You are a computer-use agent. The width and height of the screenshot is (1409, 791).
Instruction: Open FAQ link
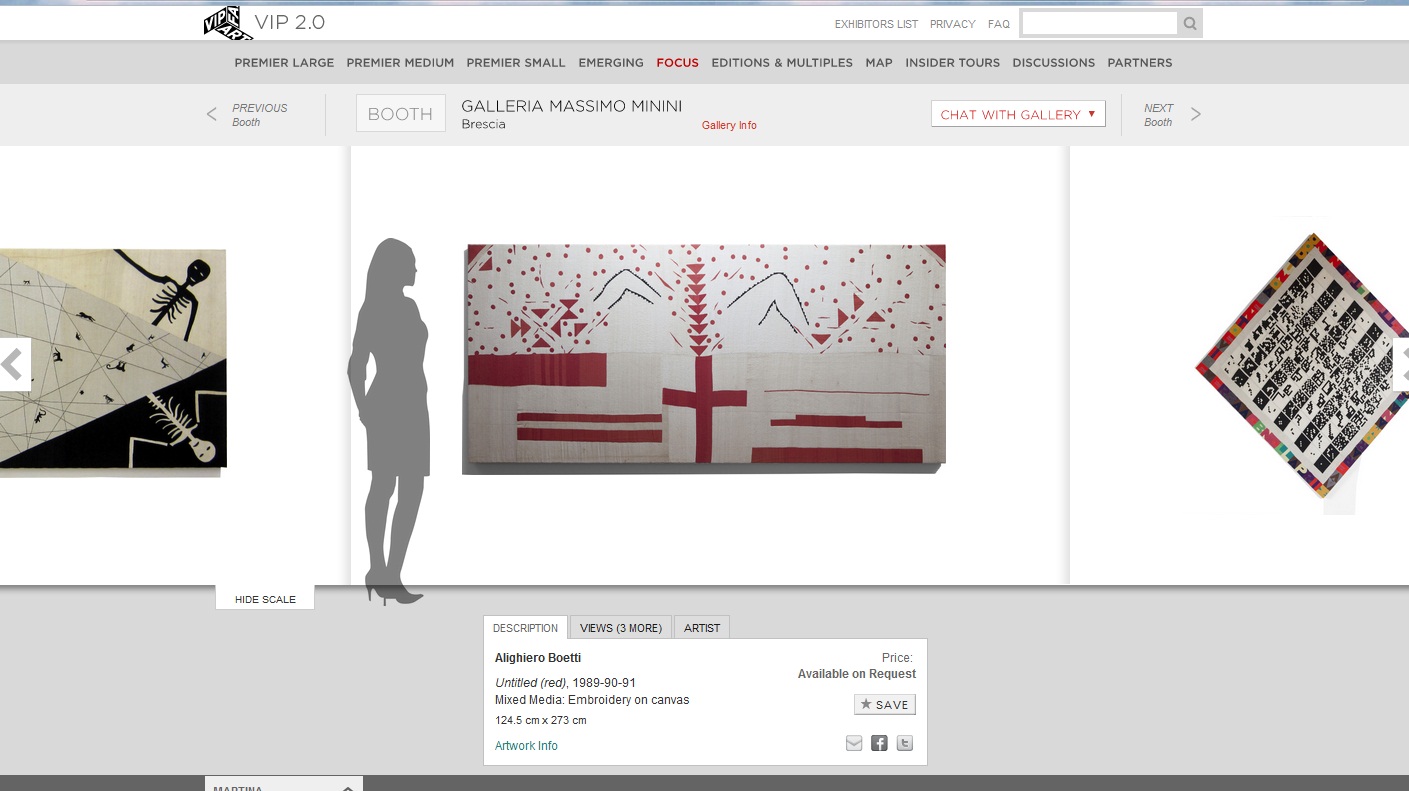(x=999, y=24)
